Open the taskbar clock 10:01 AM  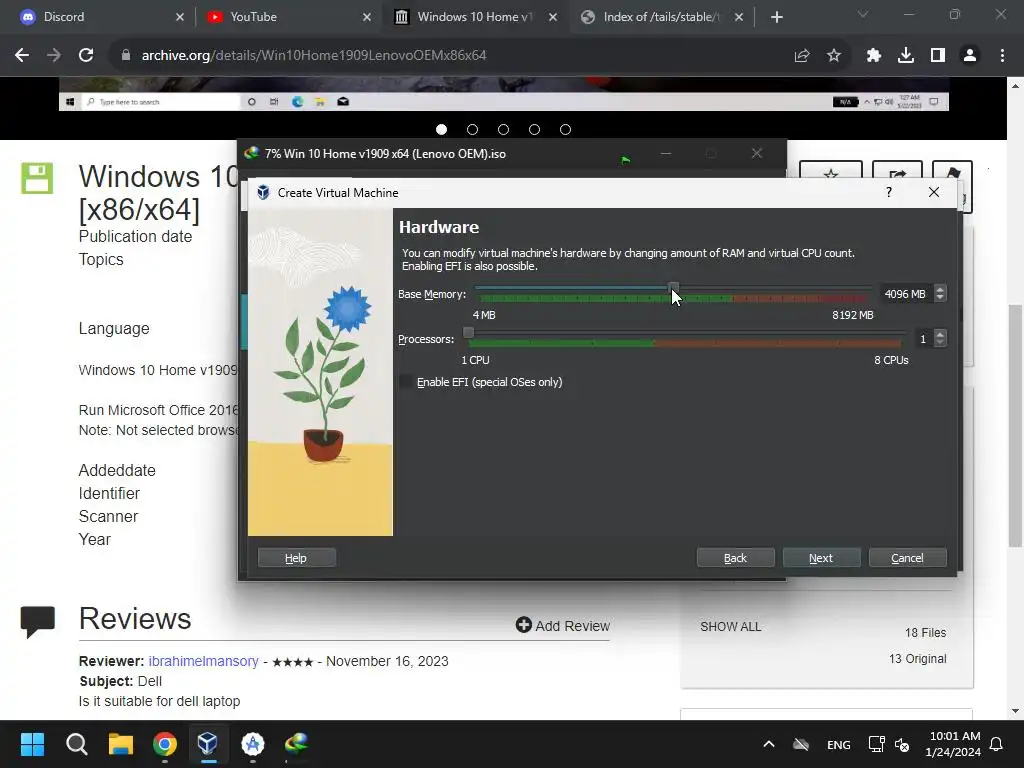[x=953, y=744]
